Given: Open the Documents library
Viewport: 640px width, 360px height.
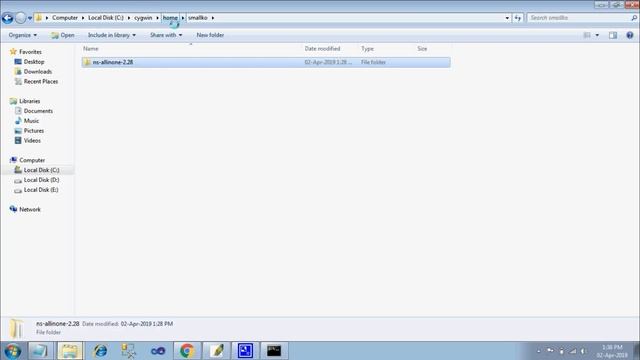Looking at the screenshot, I should click(38, 111).
